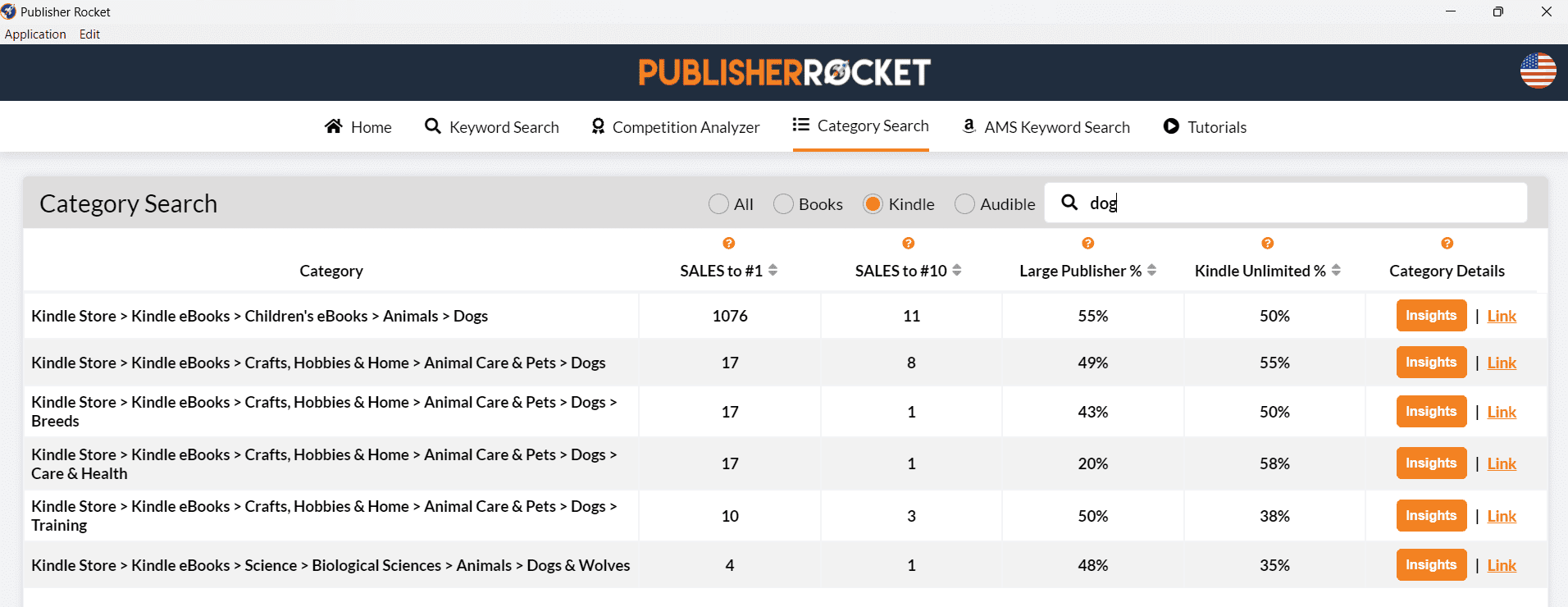Select the Audible radio button
Viewport: 1568px width, 607px height.
pos(964,203)
